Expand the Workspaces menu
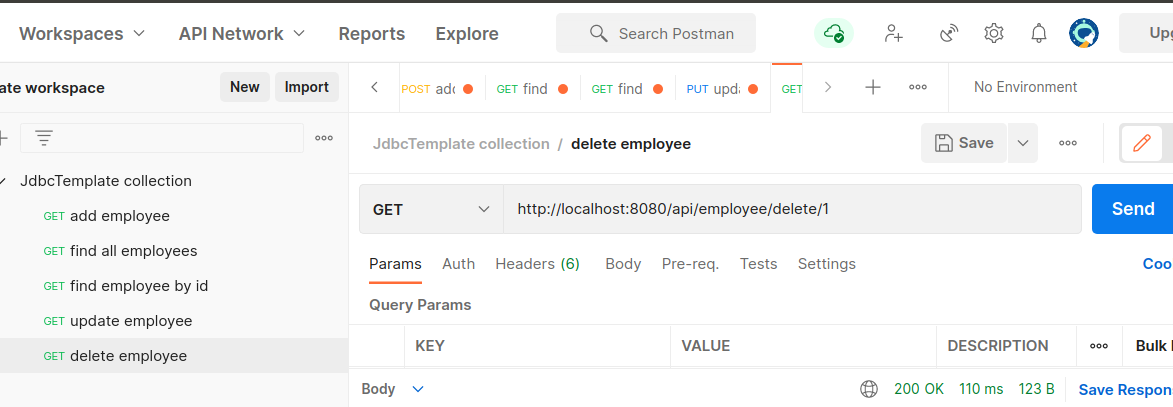The height and width of the screenshot is (407, 1173). (x=82, y=34)
